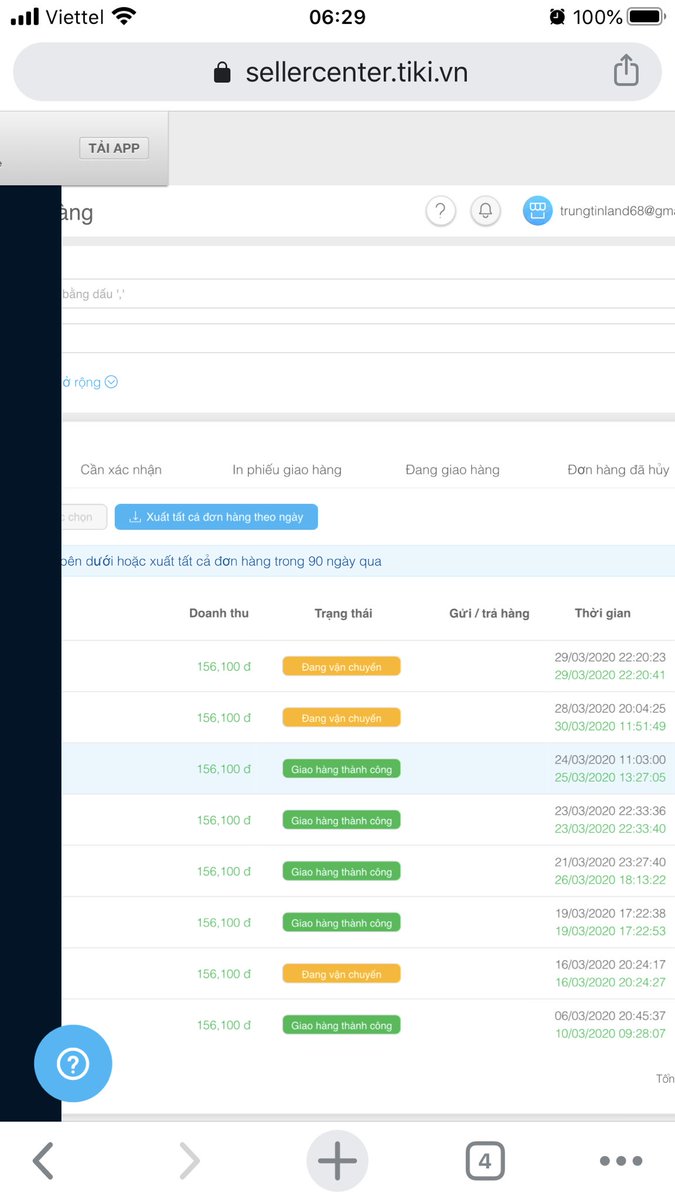Screen dimensions: 675x1200
Task: Expand the search filters chevron
Action: pyautogui.click(x=111, y=382)
